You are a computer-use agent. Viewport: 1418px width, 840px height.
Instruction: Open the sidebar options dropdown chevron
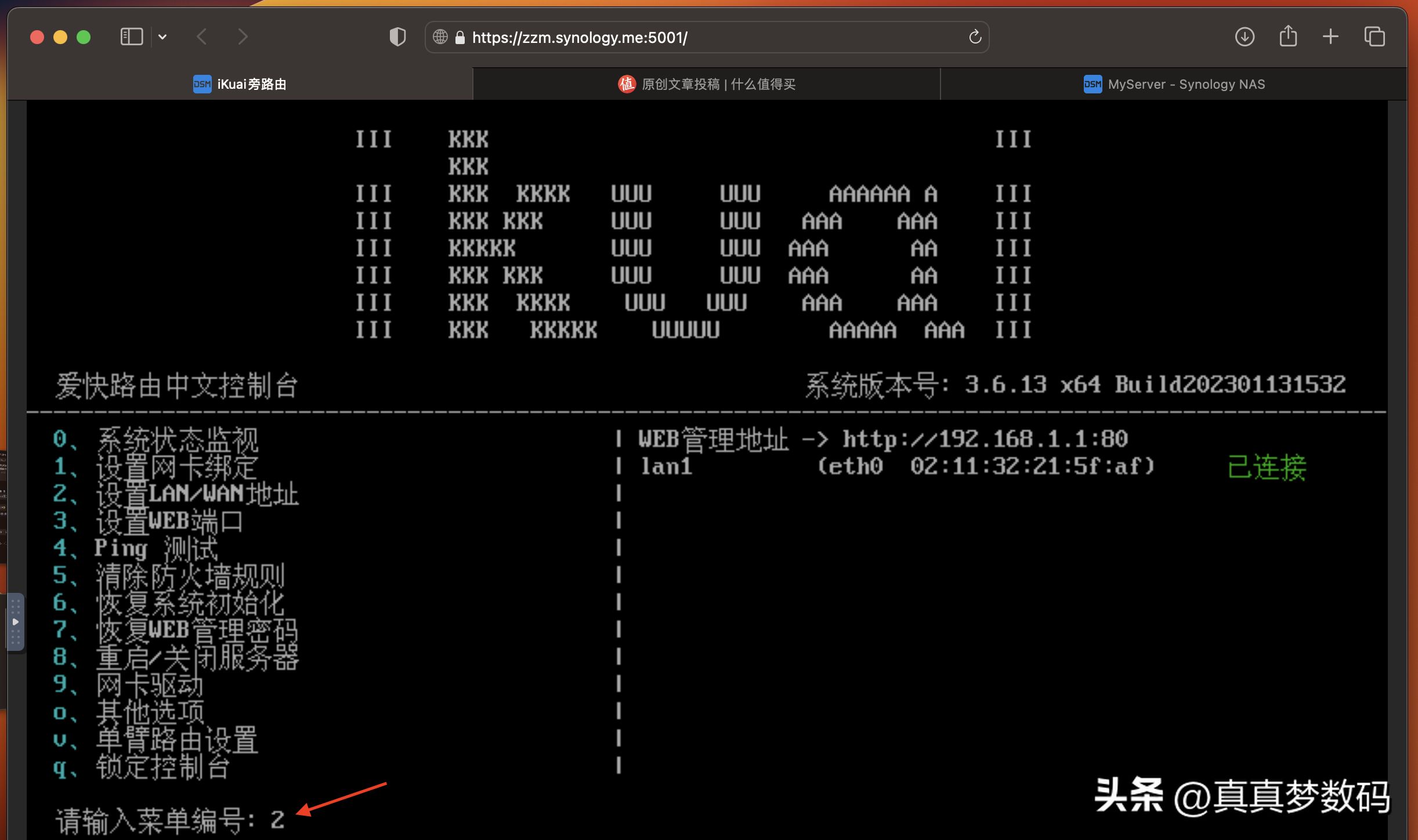point(162,37)
